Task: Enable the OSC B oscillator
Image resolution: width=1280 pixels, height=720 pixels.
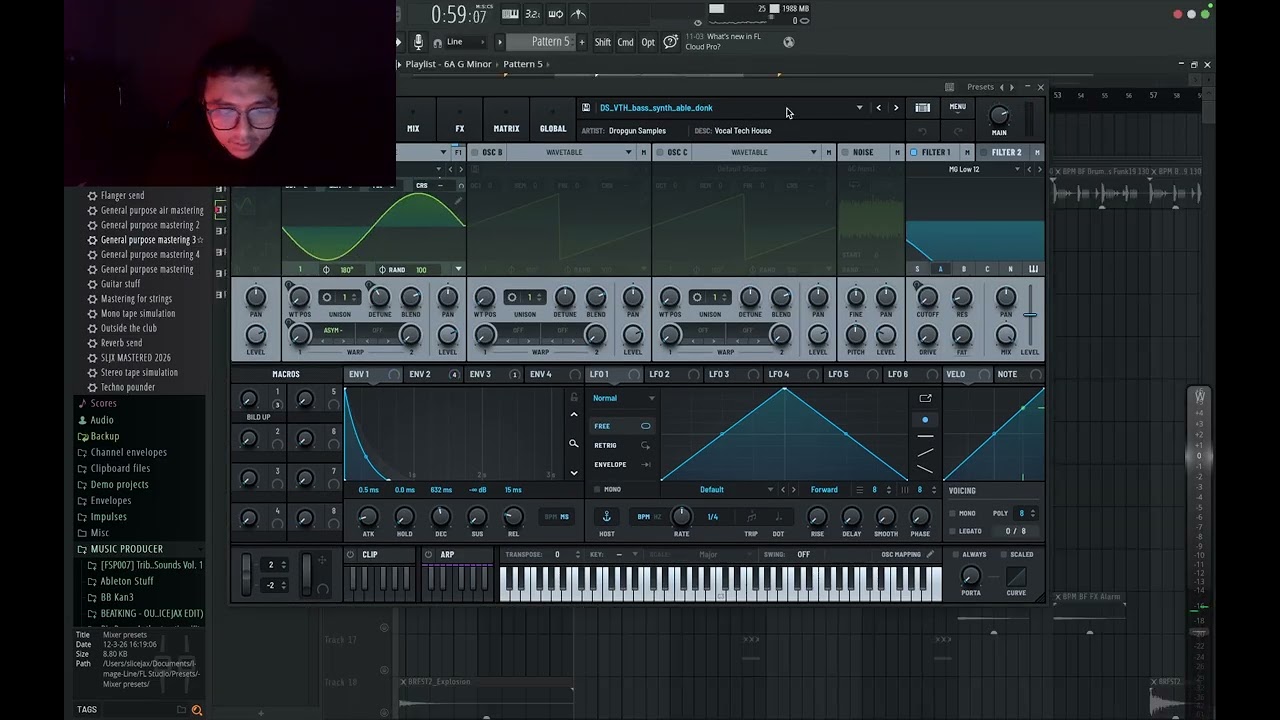Action: coord(474,152)
